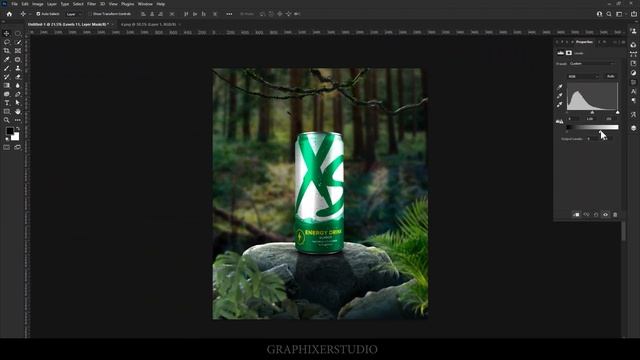This screenshot has width=640, height=360.
Task: Select the Eraser tool
Action: (x=18, y=77)
